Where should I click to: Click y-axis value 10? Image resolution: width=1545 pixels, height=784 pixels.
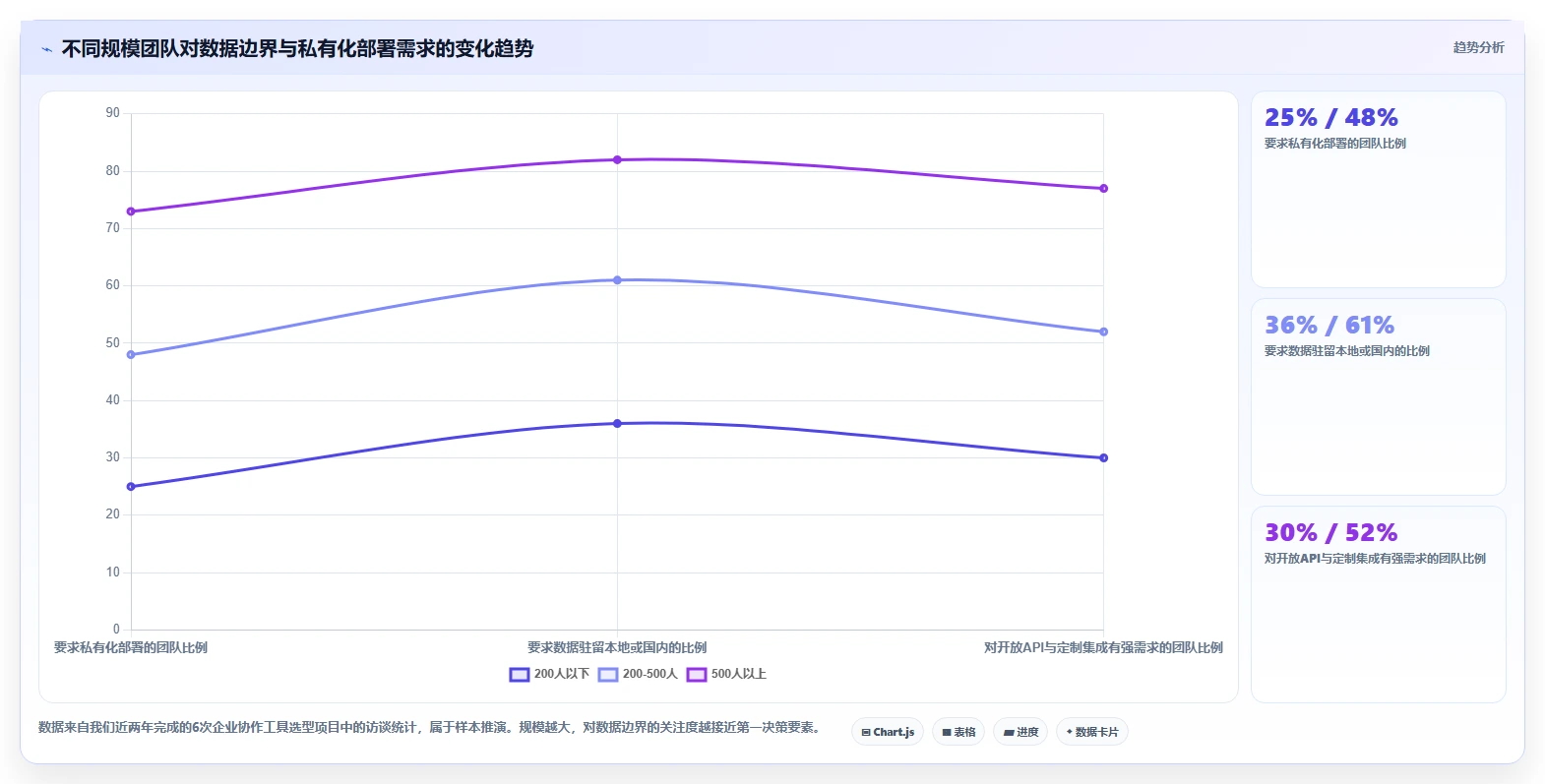coord(112,572)
